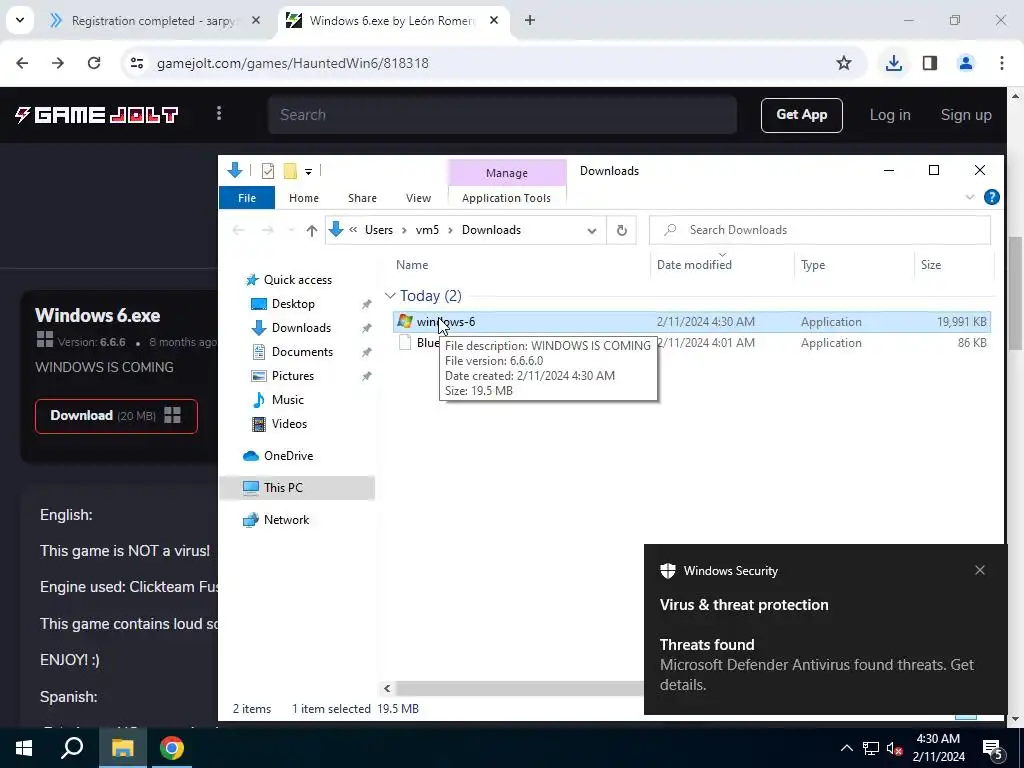Open Chrome downloads icon in toolbar

pyautogui.click(x=893, y=63)
